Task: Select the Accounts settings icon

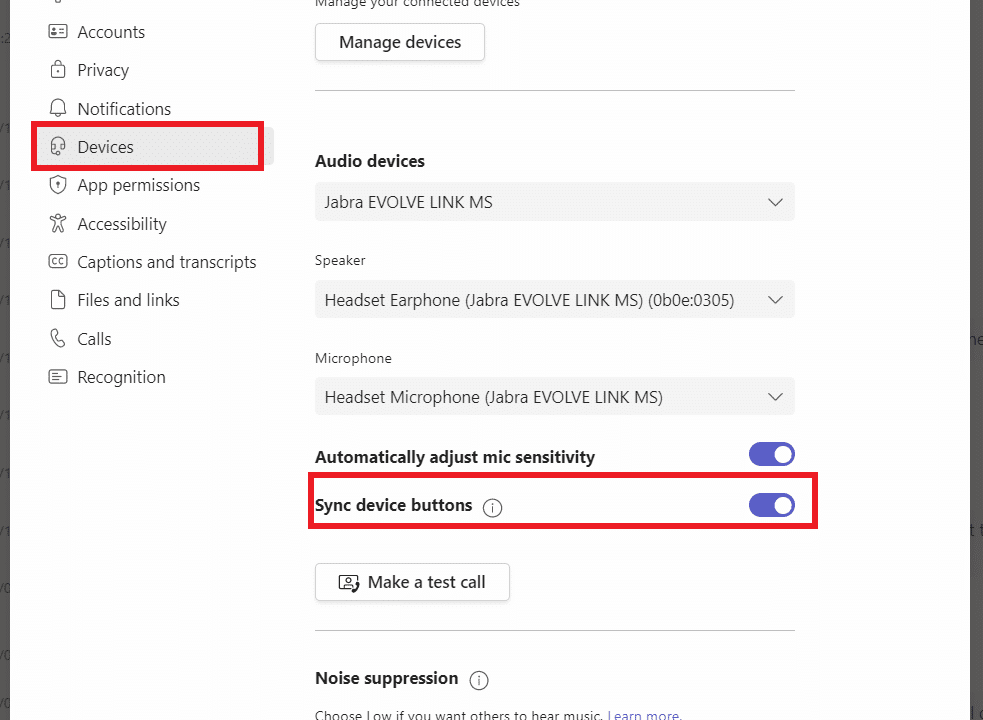Action: pyautogui.click(x=57, y=31)
